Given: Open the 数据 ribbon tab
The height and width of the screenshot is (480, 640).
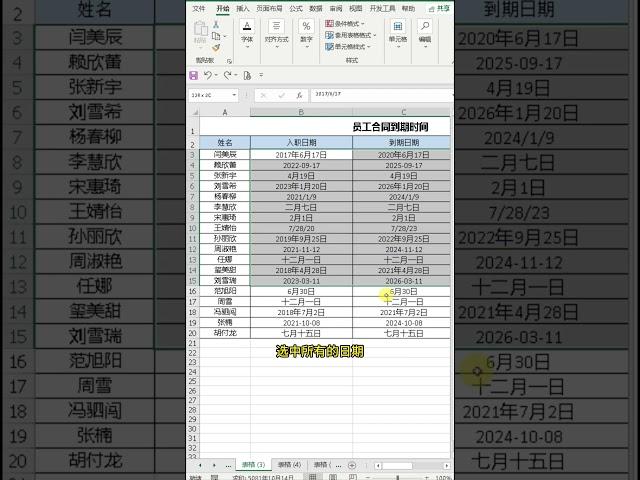Looking at the screenshot, I should tap(316, 8).
